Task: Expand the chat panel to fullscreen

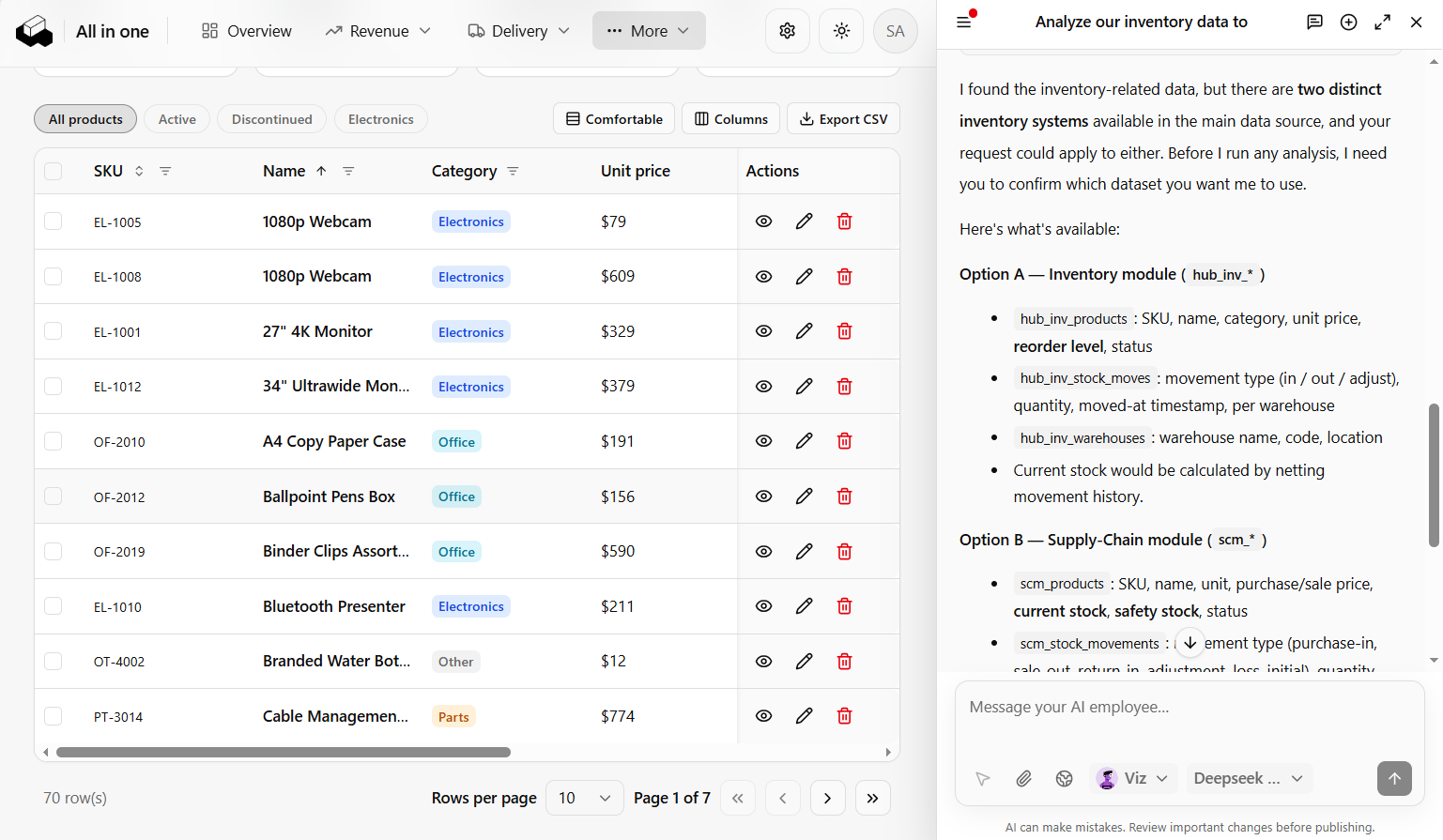Action: (1382, 22)
